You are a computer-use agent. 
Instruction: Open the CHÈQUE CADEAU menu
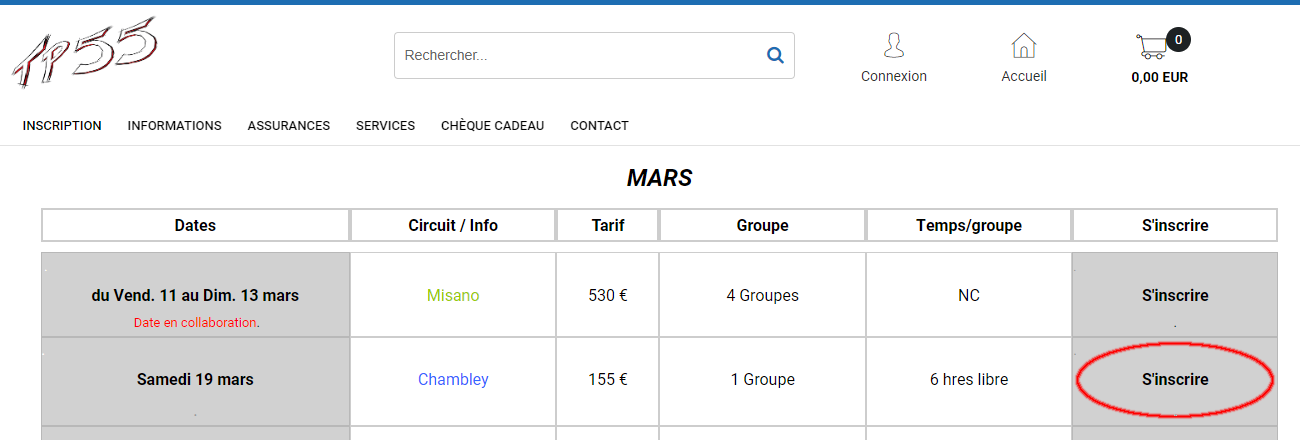pos(493,126)
